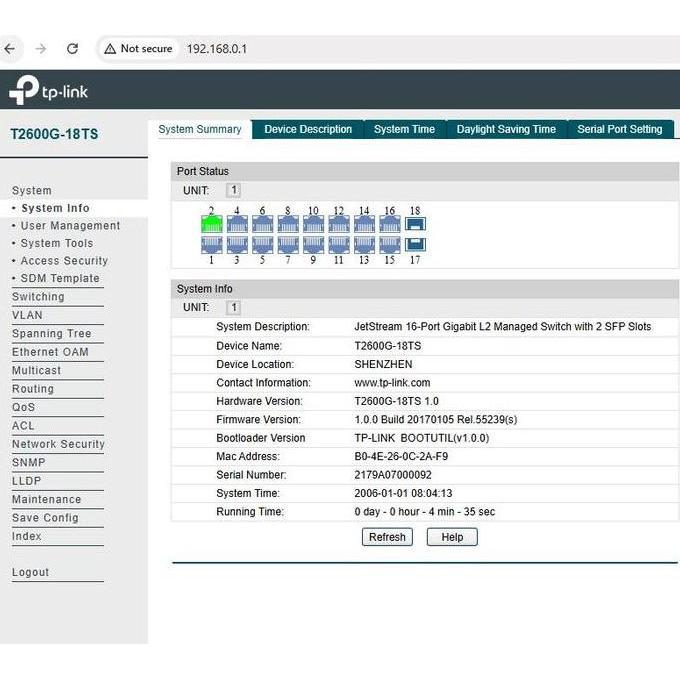
Task: Select port 8 icon in Port Status
Action: 288,224
